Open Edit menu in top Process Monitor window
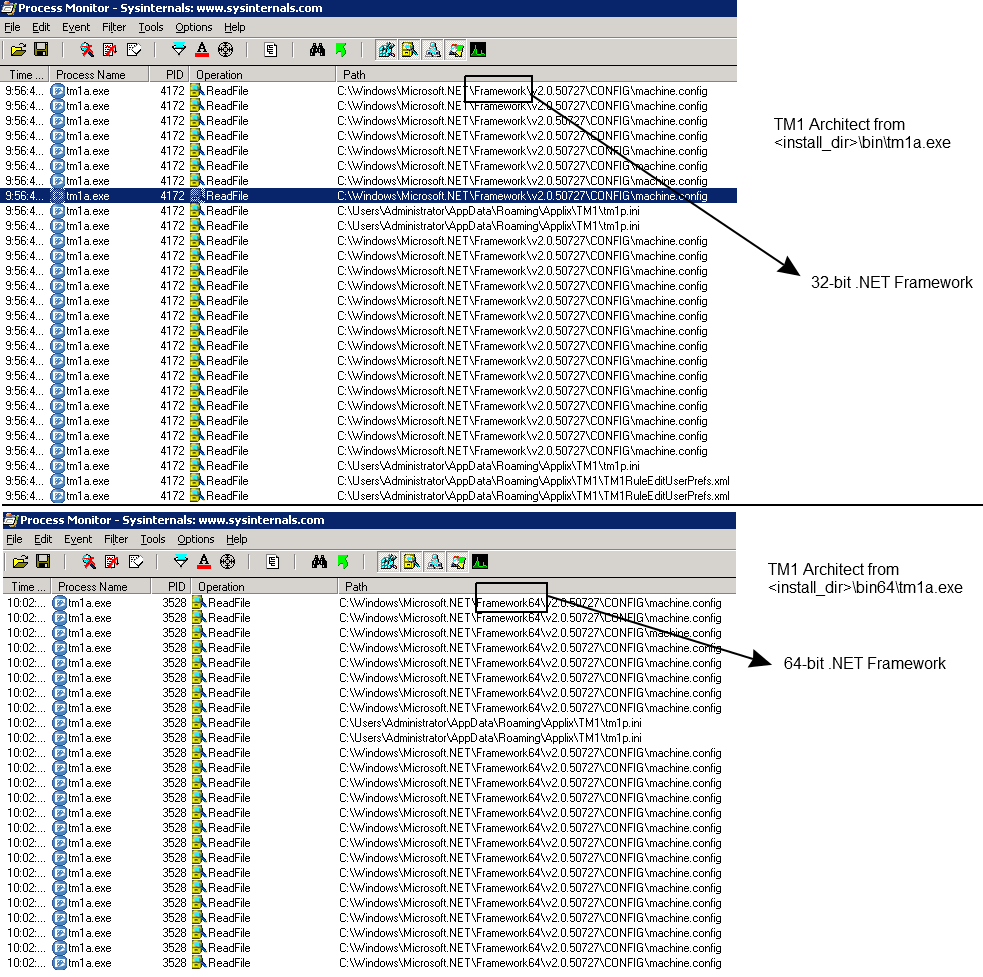Screen dimensions: 983x977 coord(41,27)
